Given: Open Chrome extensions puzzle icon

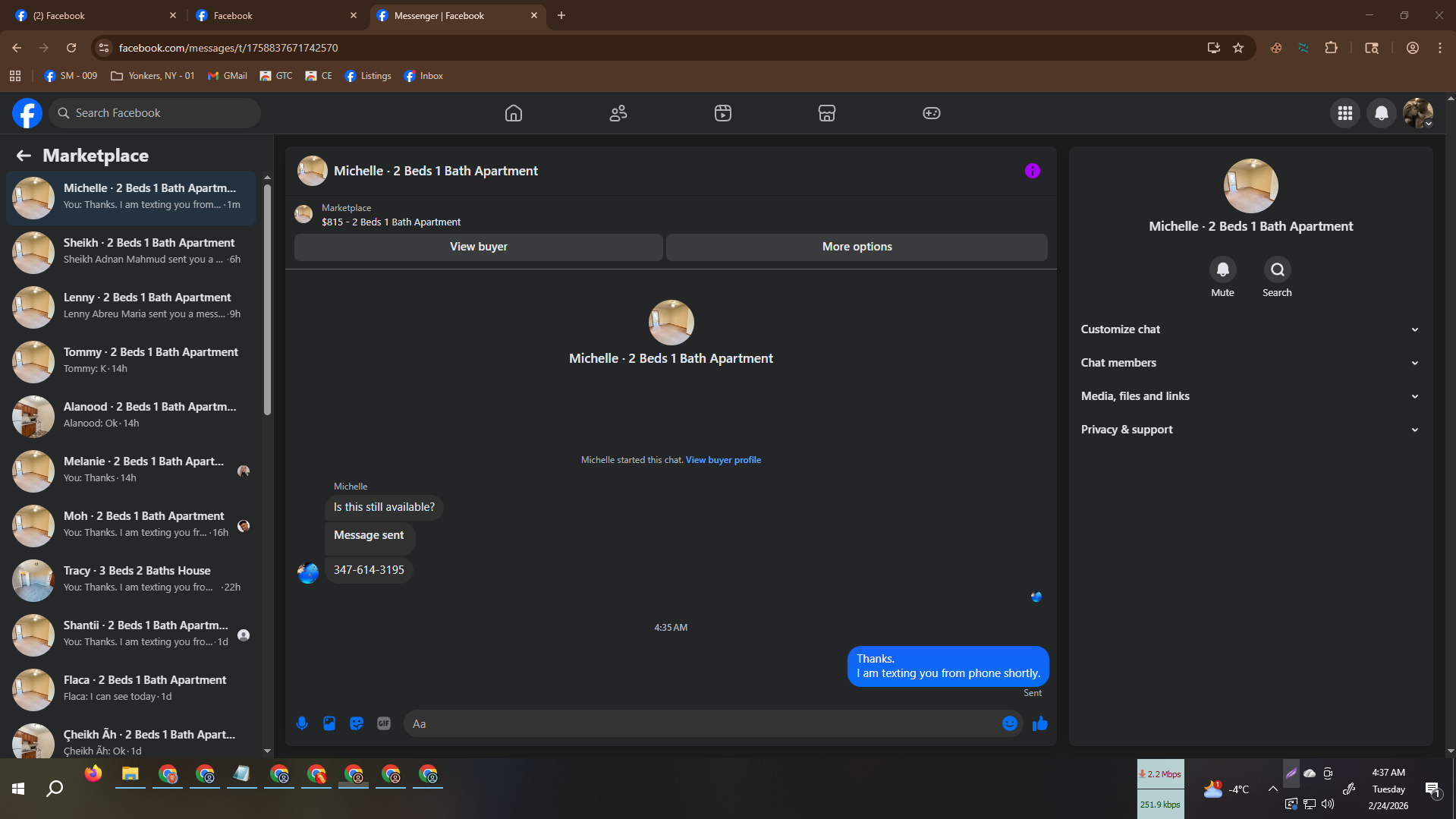Looking at the screenshot, I should 1331,48.
